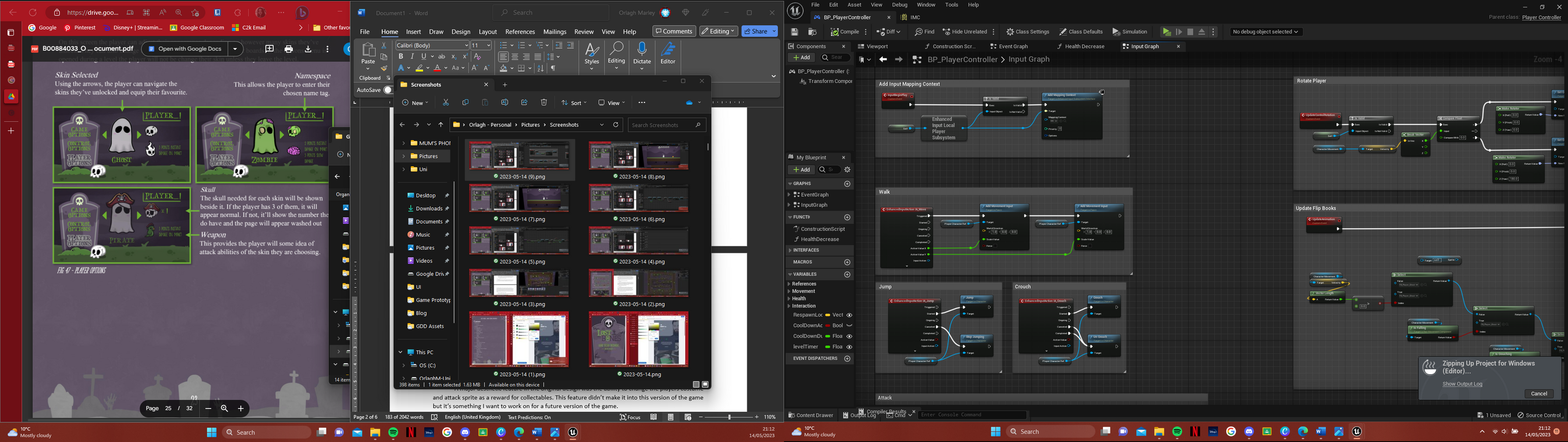
Task: Open Content Drawer in Unreal
Action: [811, 415]
